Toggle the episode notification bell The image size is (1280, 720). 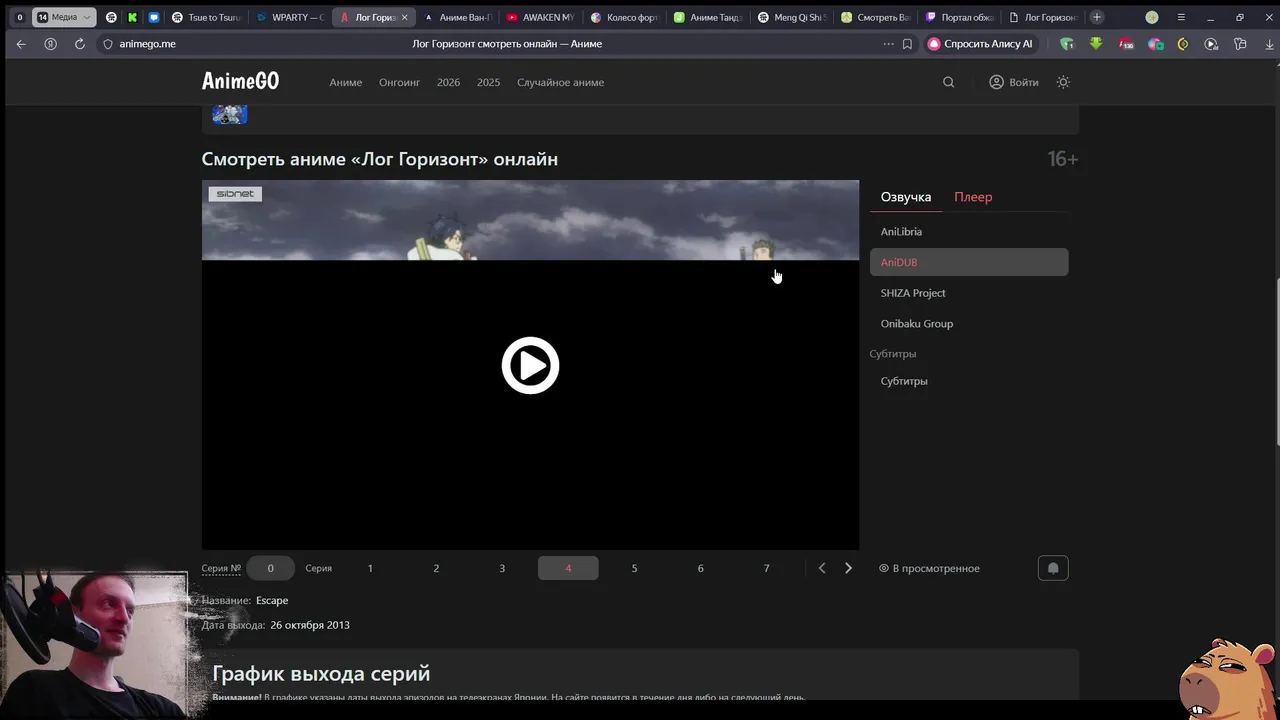[1053, 568]
